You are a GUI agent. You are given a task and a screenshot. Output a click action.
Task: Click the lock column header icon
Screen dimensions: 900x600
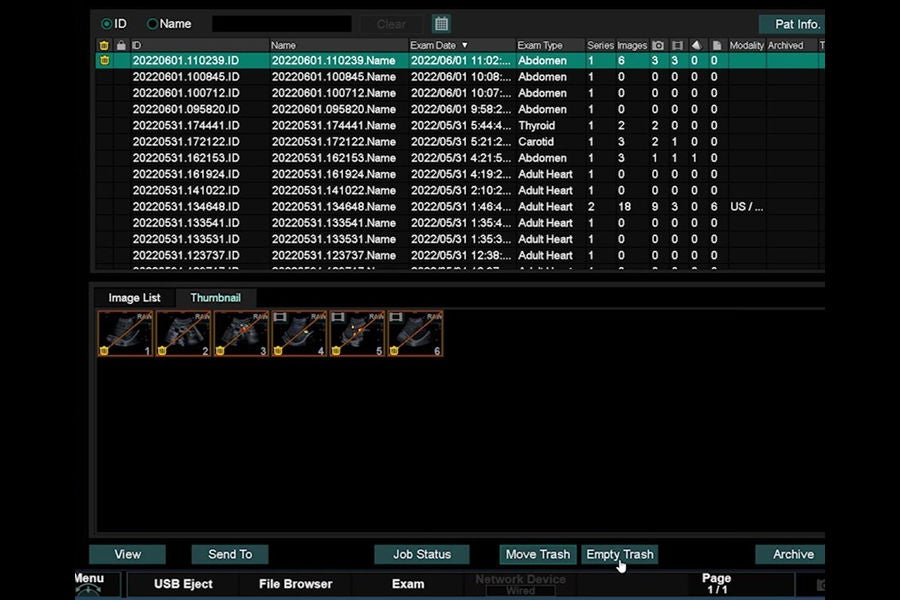[x=121, y=45]
